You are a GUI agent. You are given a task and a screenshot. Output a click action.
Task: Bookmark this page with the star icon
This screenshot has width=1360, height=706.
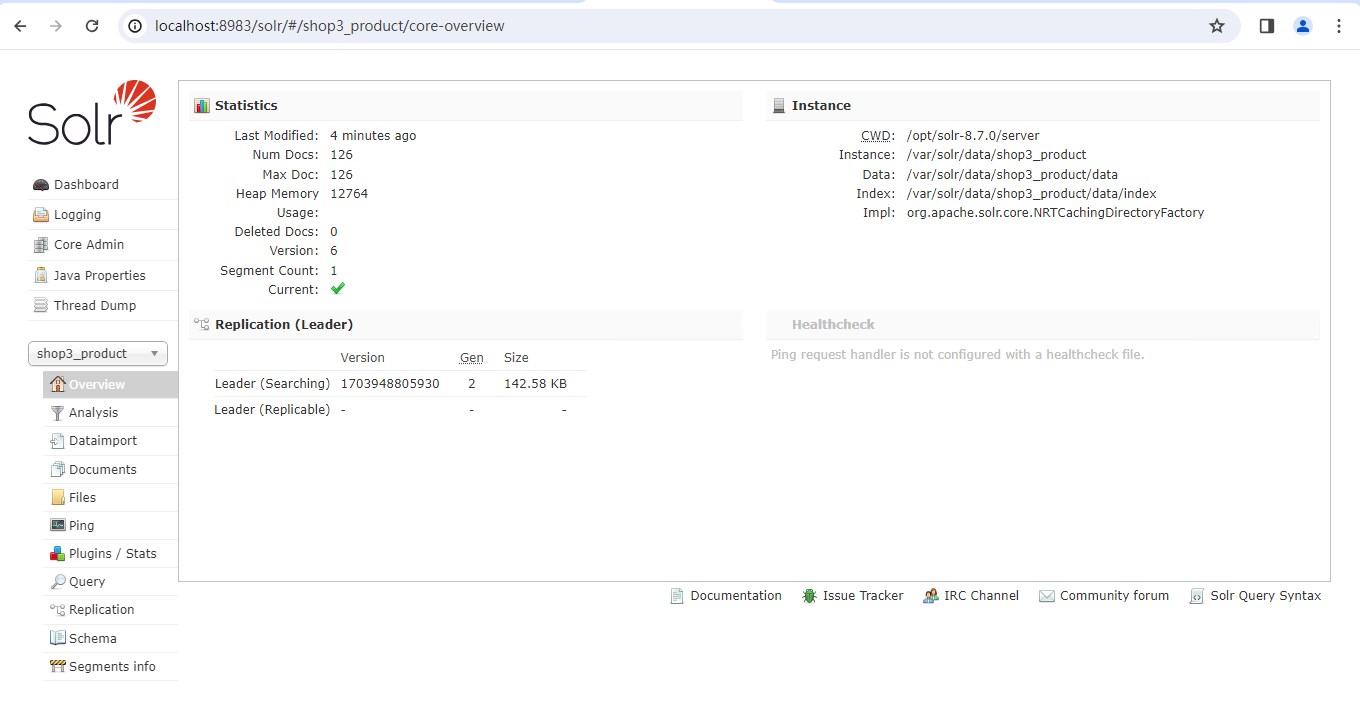(x=1217, y=26)
